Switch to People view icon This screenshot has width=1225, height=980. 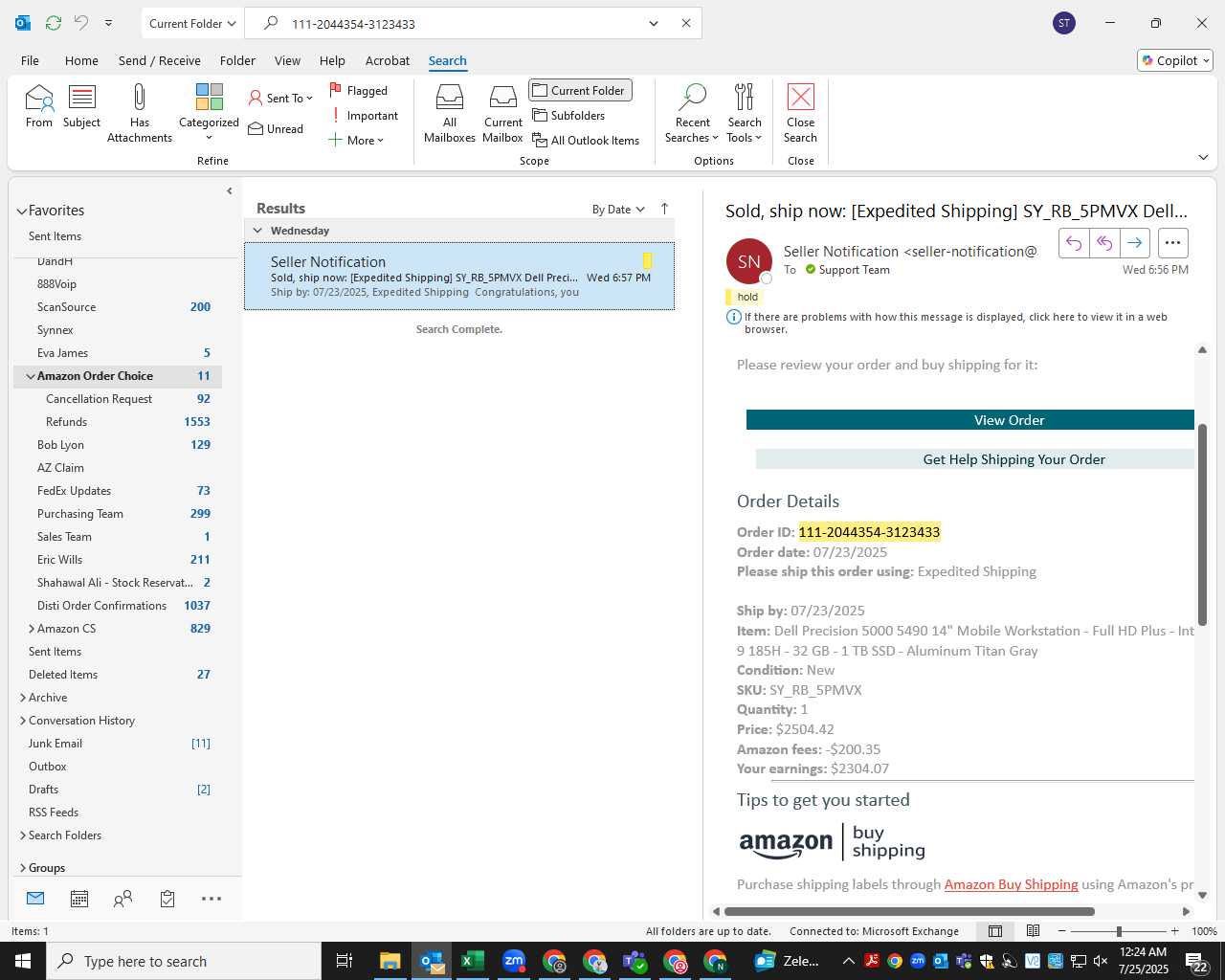pyautogui.click(x=123, y=899)
